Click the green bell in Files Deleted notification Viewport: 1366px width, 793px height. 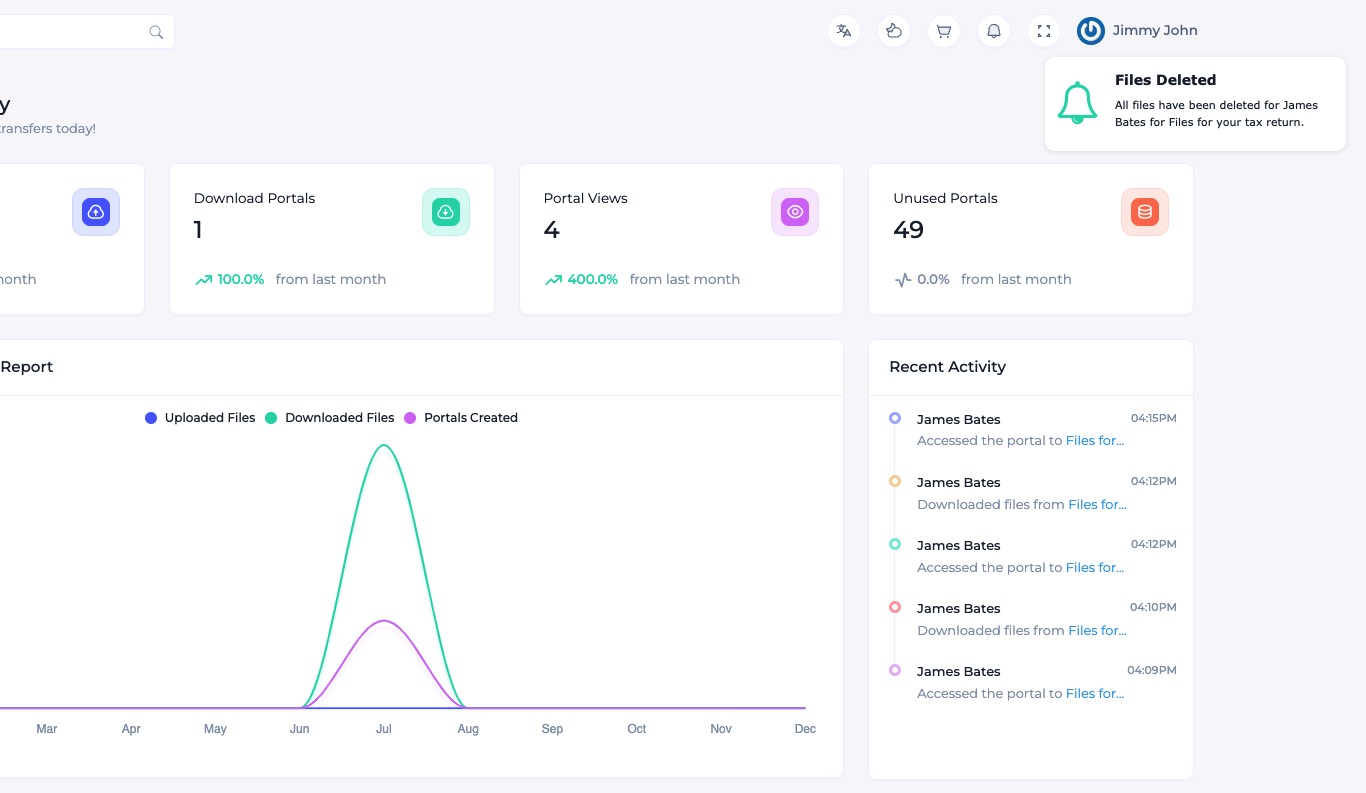(x=1077, y=103)
